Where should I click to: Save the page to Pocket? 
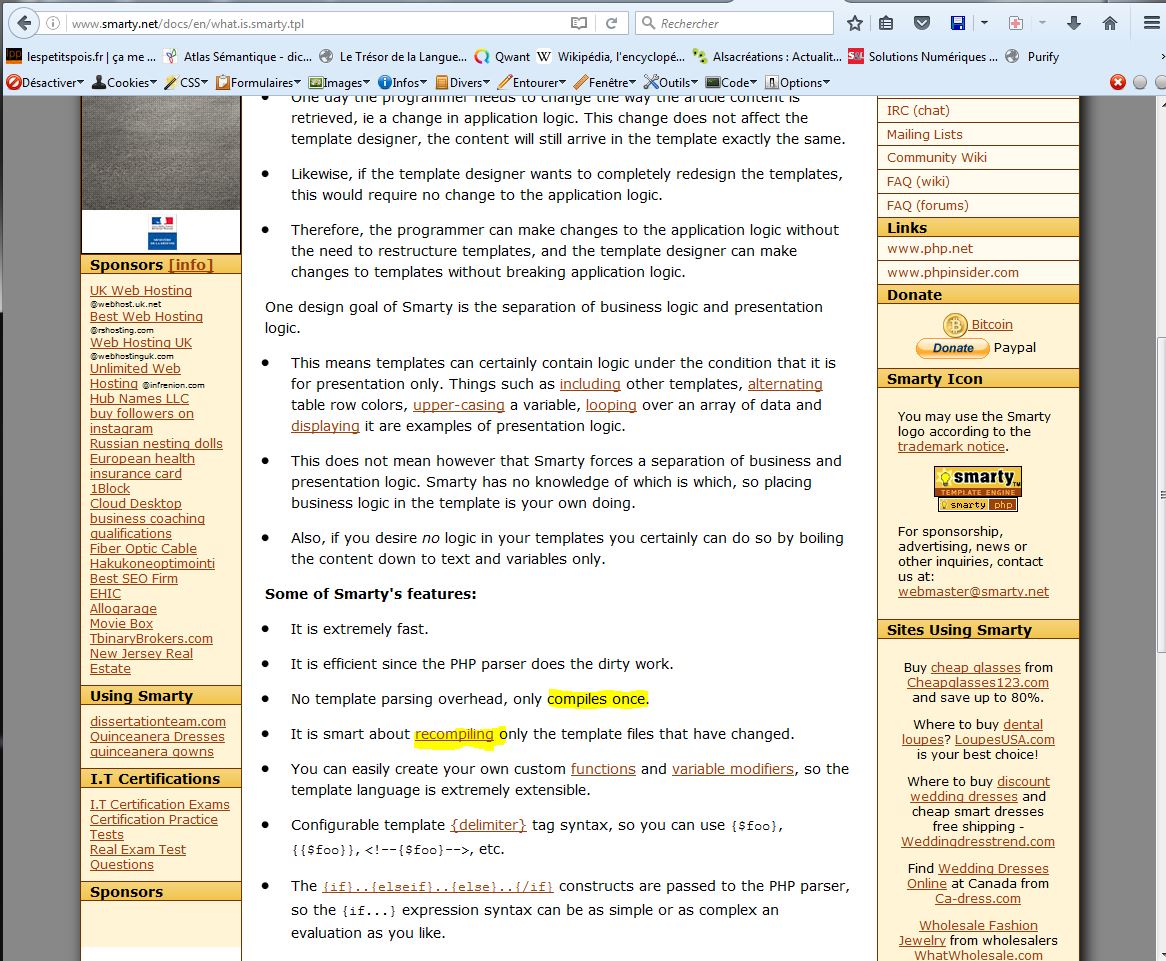[923, 23]
